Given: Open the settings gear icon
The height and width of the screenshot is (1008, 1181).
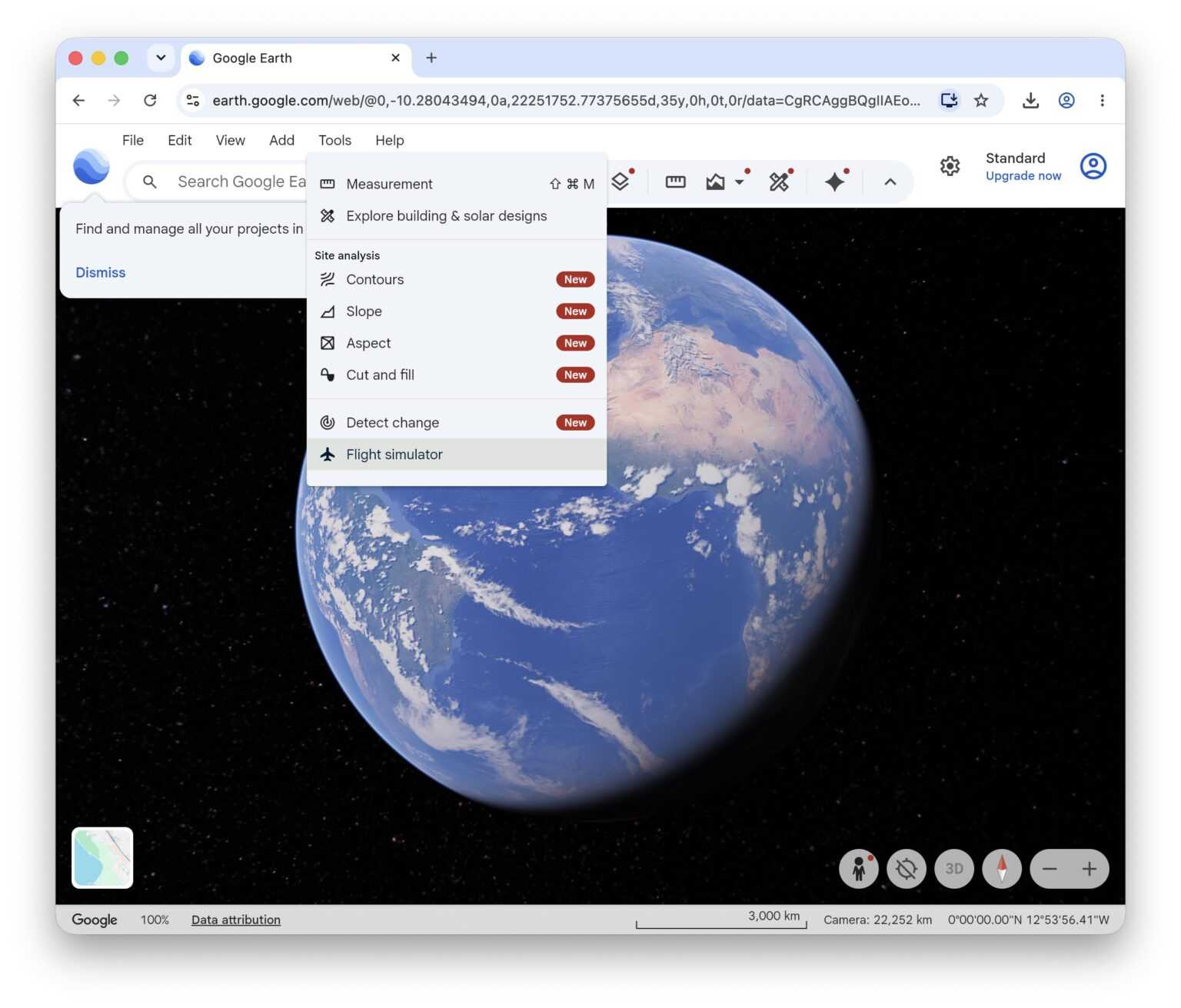Looking at the screenshot, I should 950,166.
